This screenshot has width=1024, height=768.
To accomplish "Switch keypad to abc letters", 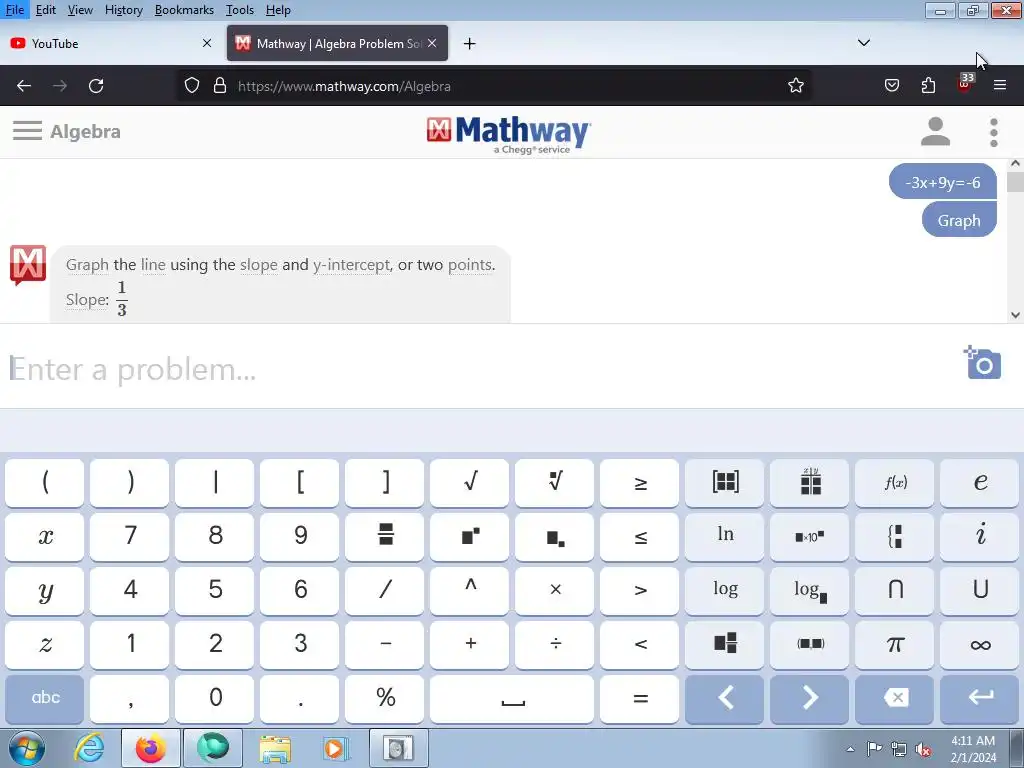I will coord(44,699).
